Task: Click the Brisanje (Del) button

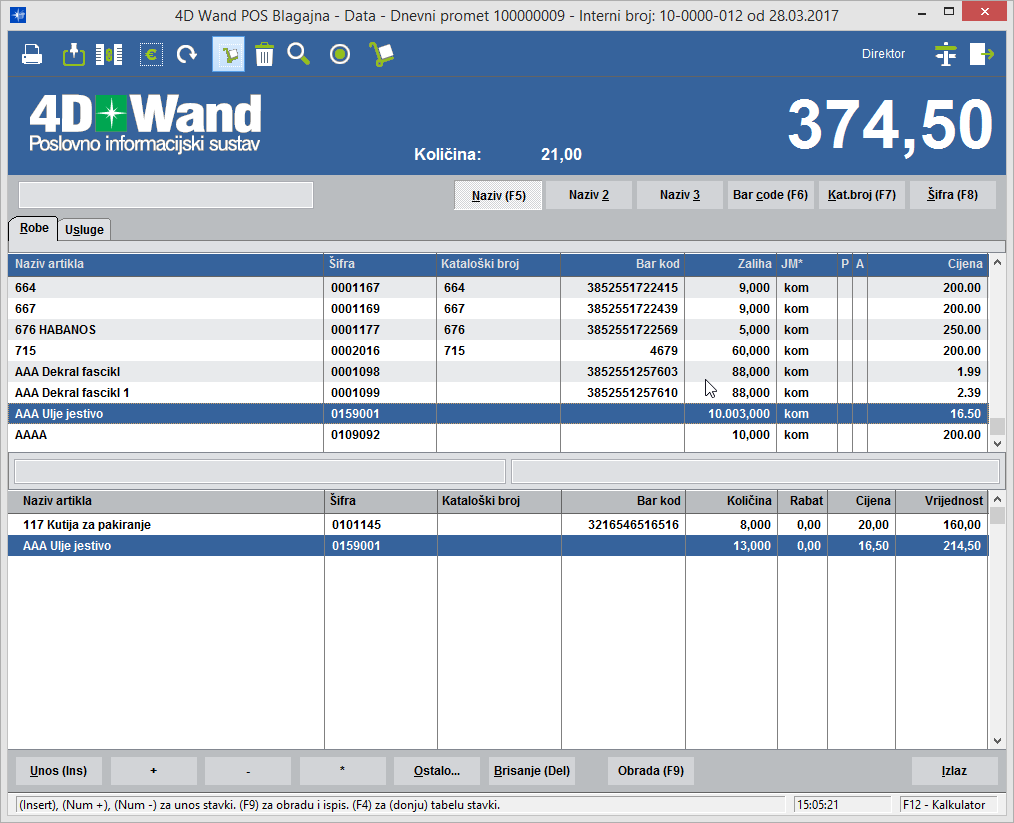Action: tap(532, 771)
